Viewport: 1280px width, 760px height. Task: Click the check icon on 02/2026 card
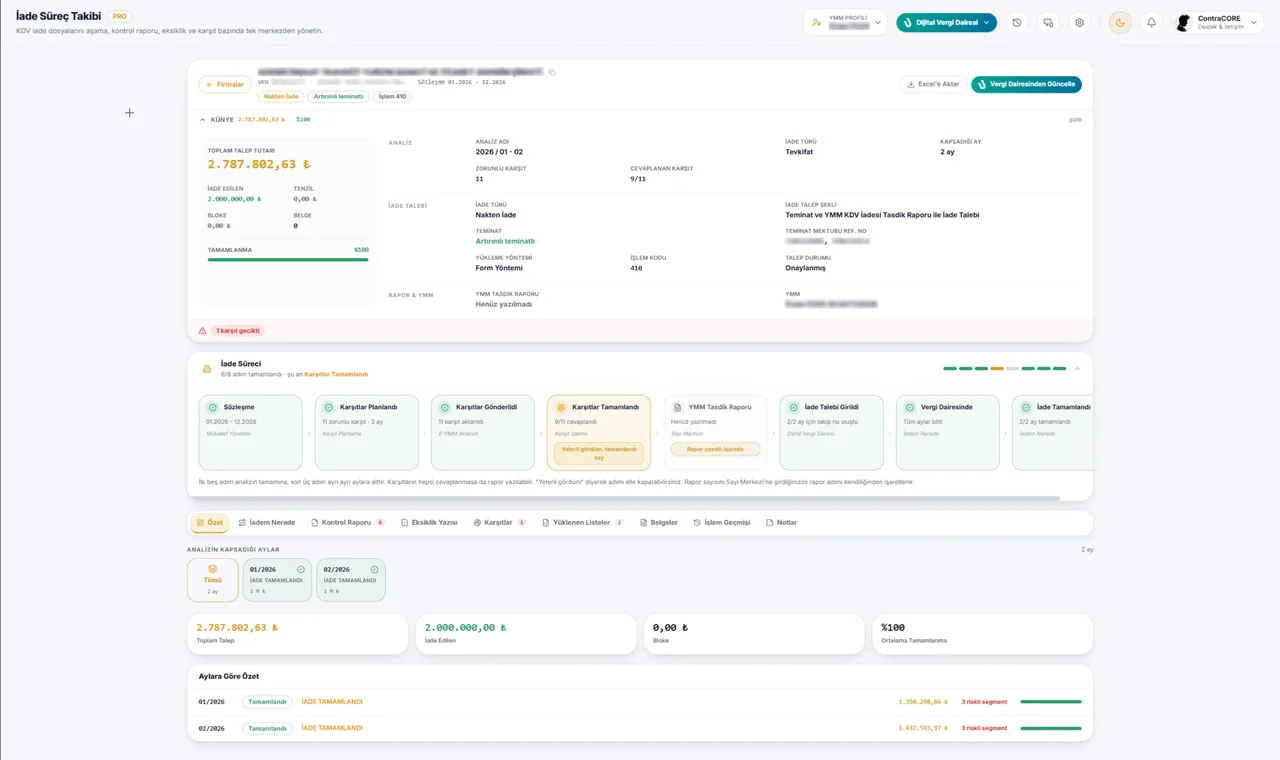coord(375,569)
